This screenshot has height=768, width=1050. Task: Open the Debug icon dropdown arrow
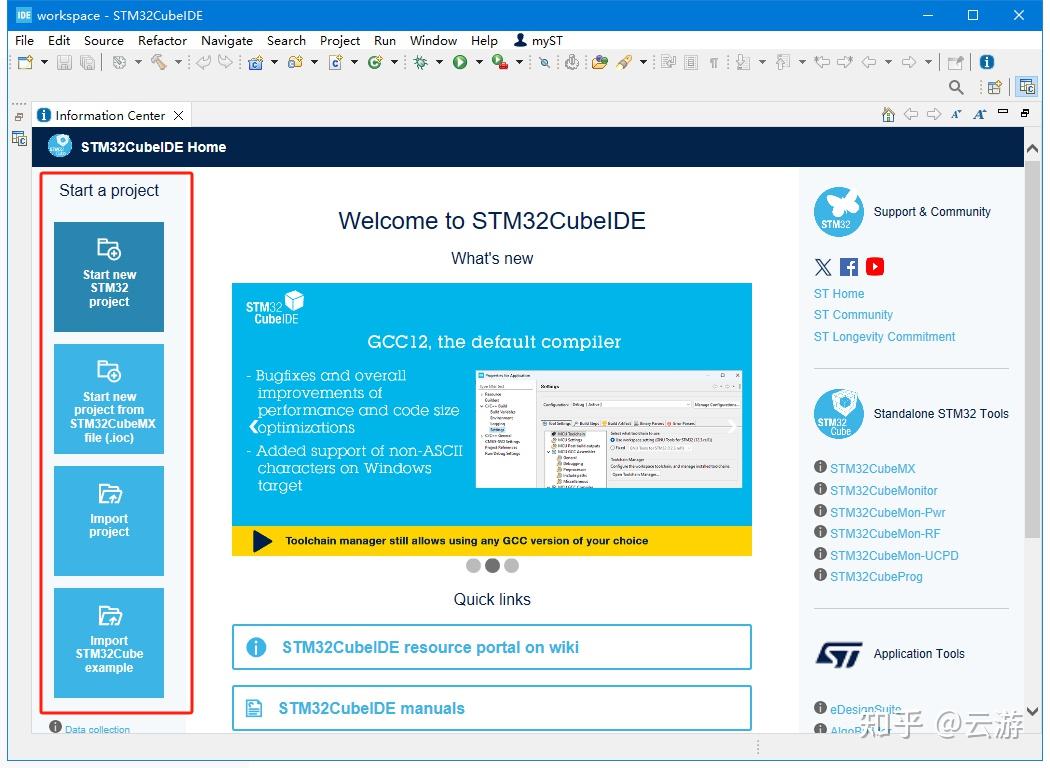[x=438, y=62]
